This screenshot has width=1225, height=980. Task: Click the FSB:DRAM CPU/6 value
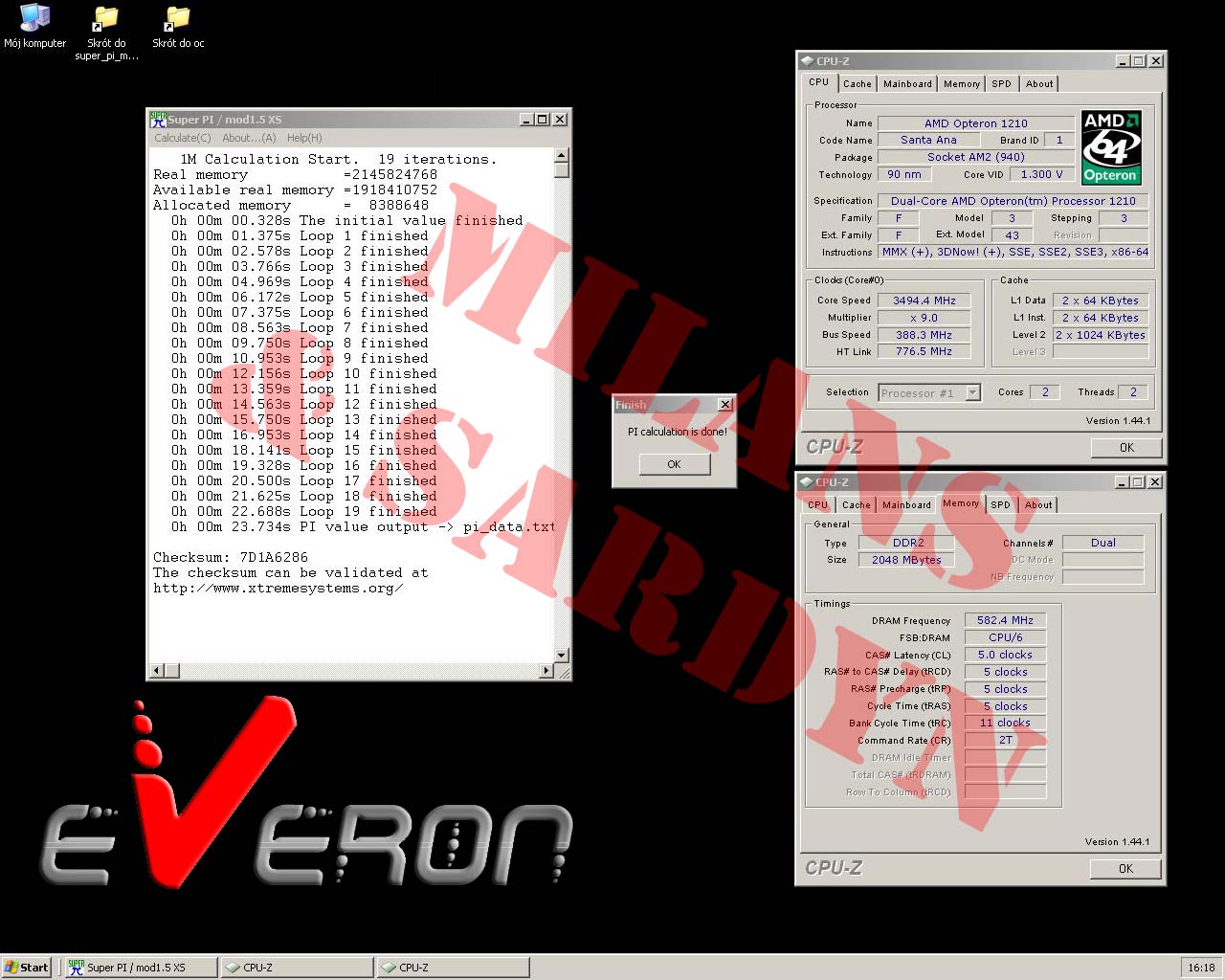coord(1006,637)
